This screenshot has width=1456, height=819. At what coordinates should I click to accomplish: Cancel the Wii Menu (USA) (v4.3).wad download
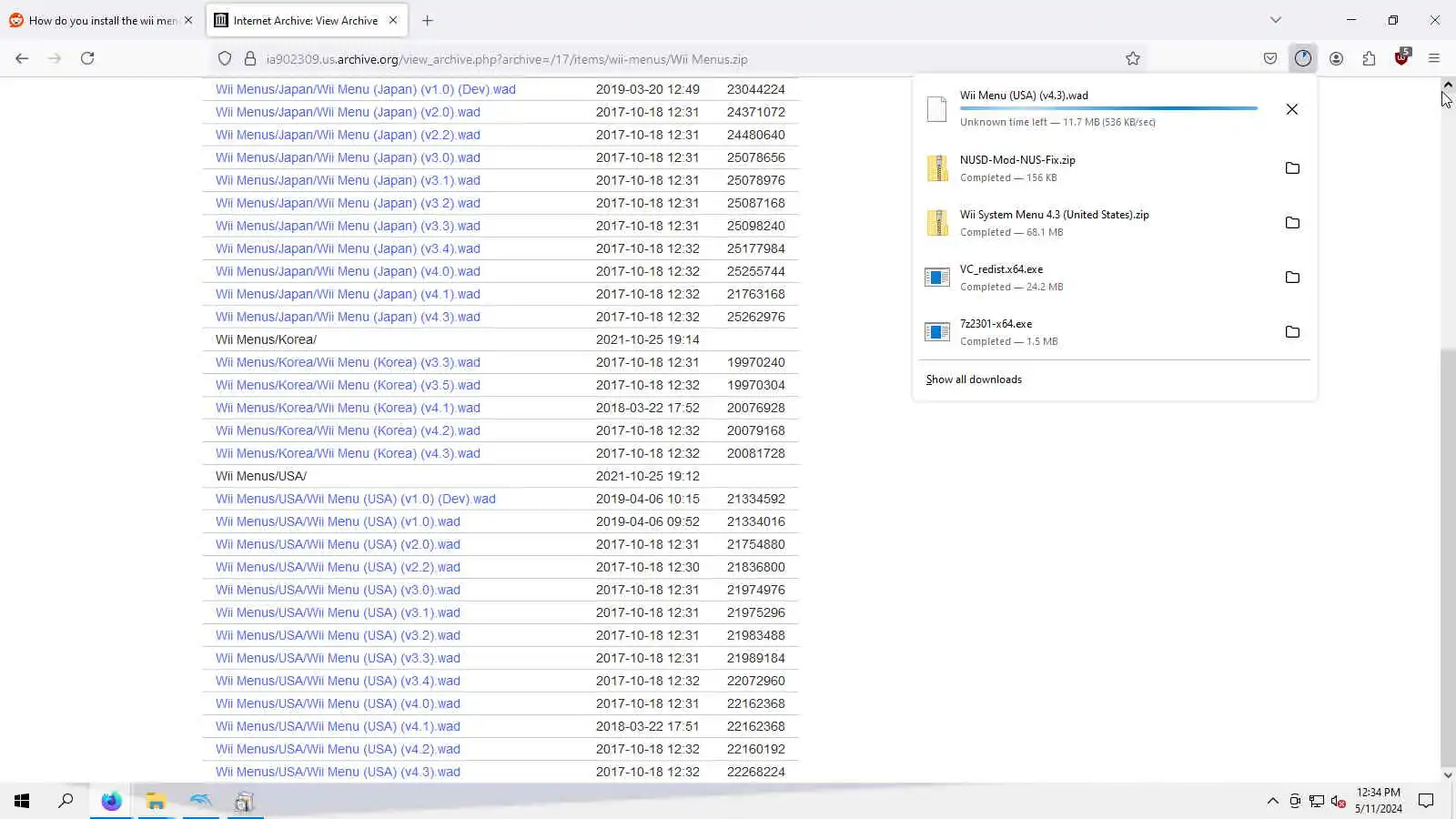coord(1292,109)
